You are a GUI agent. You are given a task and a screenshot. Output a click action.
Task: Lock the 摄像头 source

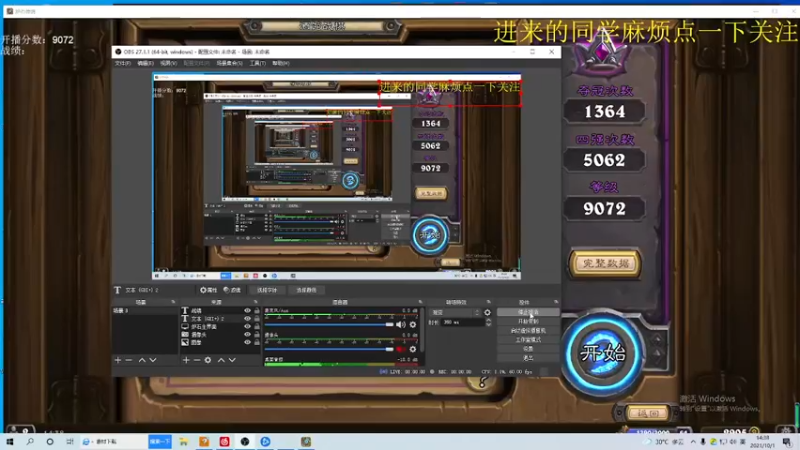(257, 334)
